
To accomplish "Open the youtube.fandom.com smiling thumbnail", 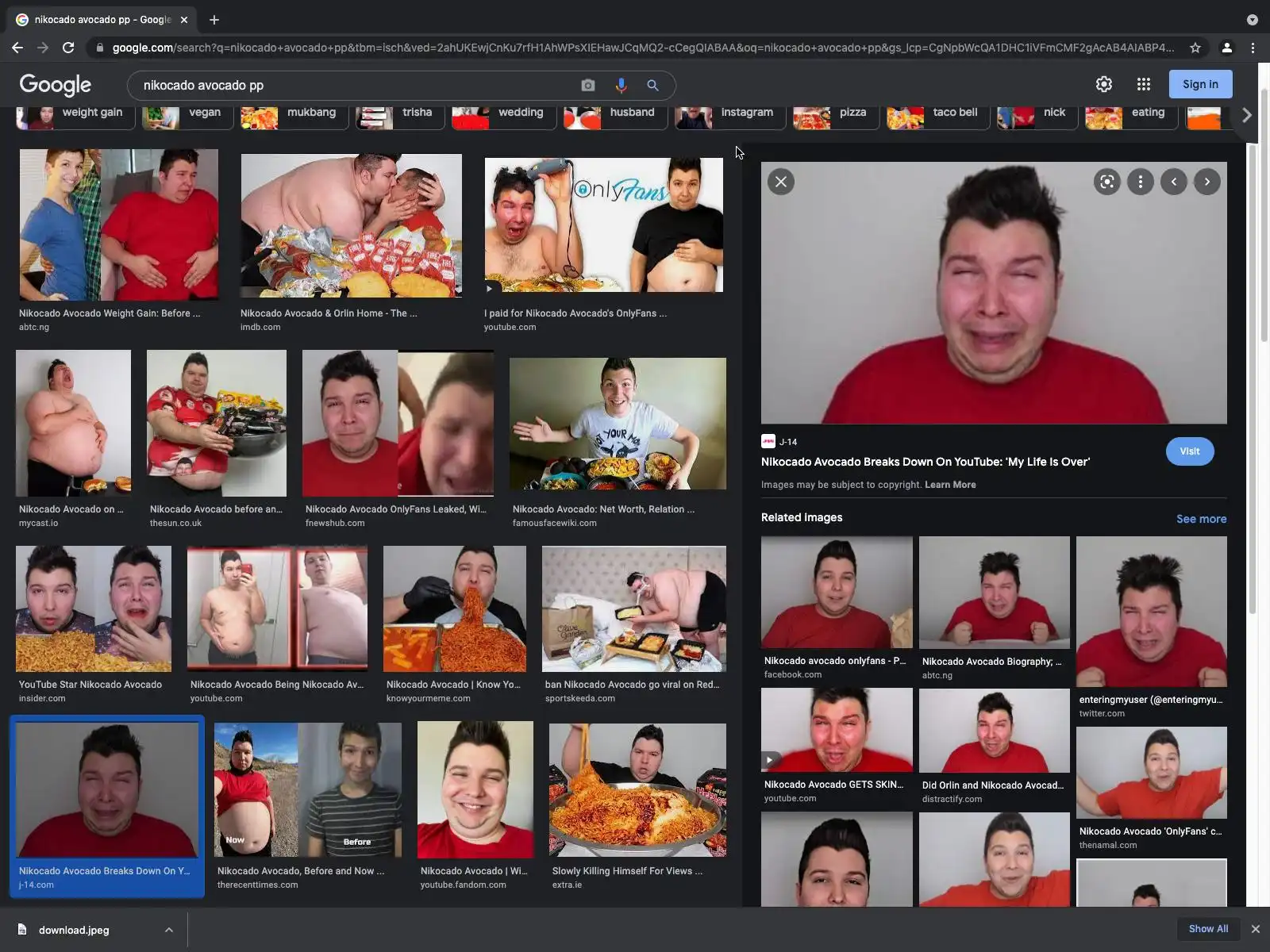I will (475, 789).
